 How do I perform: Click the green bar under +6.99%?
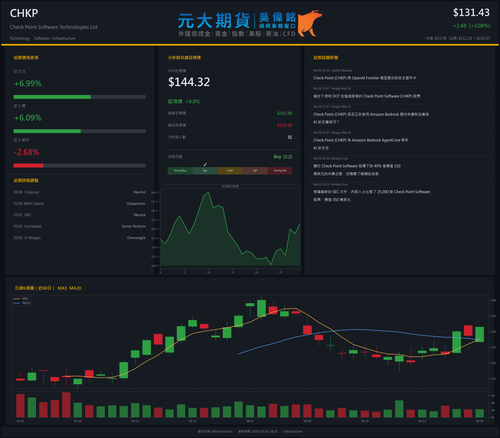(x=52, y=97)
